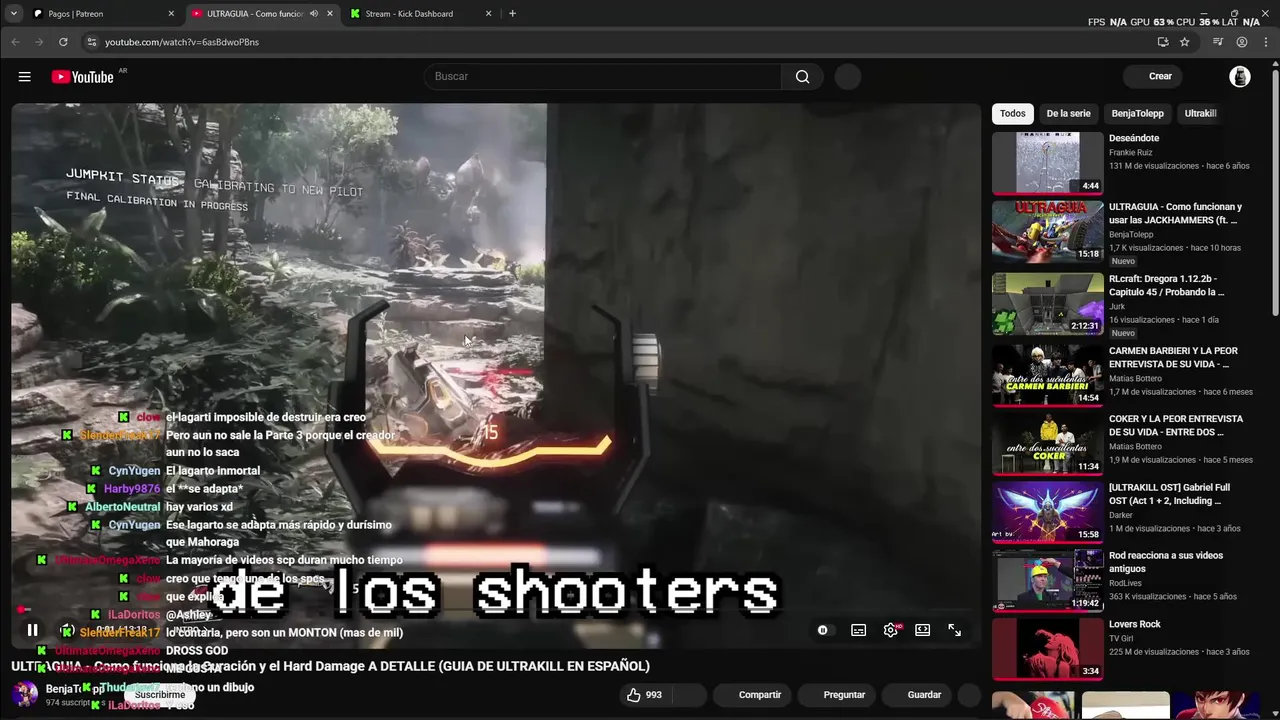Screen dimensions: 1280x720
Task: Click the TV Girl channel name
Action: click(1121, 638)
